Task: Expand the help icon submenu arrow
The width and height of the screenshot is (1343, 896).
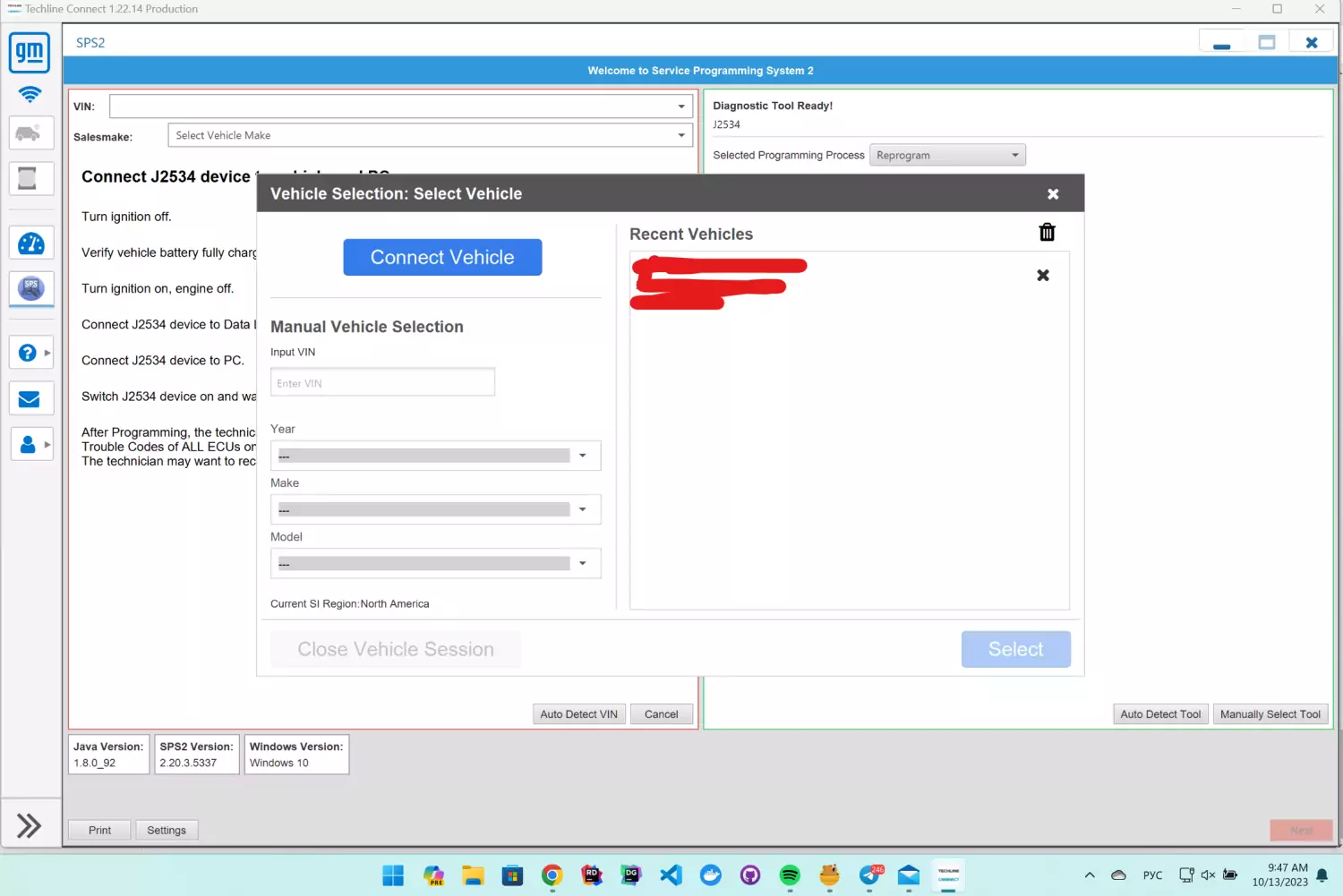Action: click(x=47, y=353)
